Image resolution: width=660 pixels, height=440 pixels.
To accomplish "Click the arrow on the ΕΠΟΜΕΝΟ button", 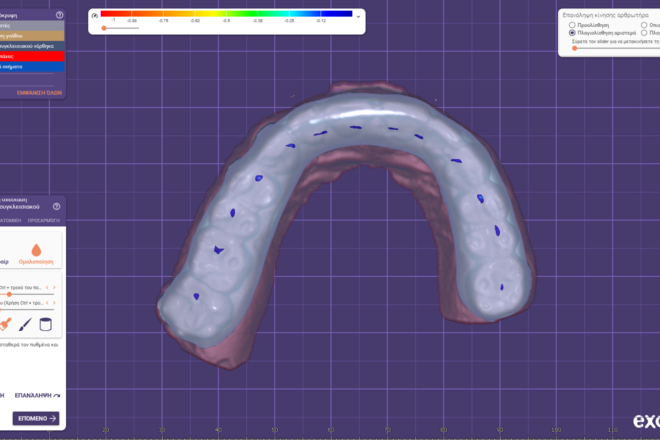I will tap(53, 418).
